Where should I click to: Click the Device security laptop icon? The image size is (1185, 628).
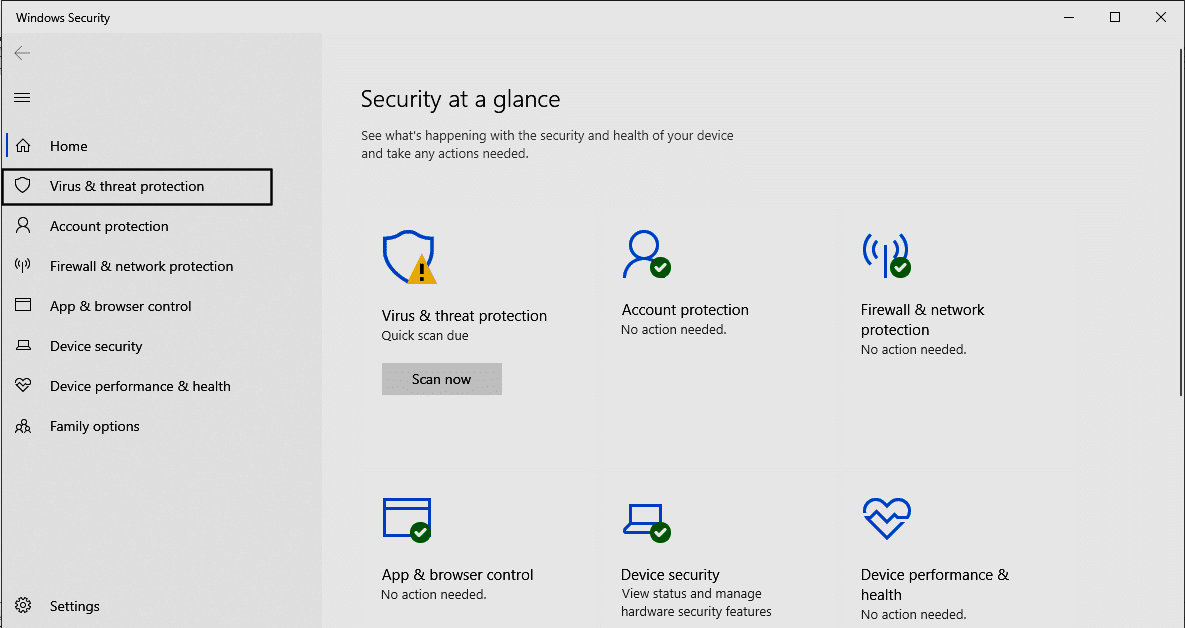click(x=645, y=520)
